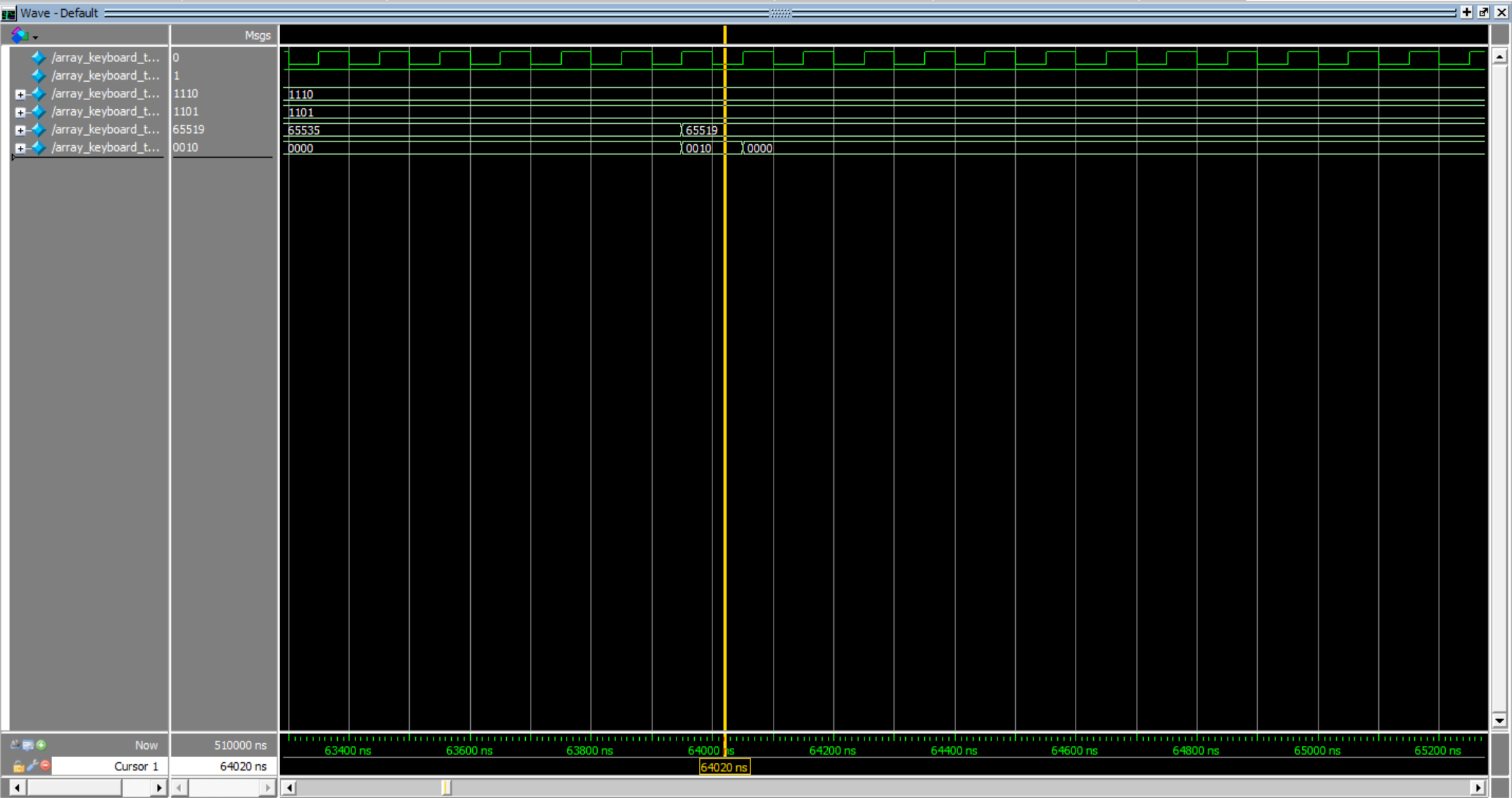Viewport: 1512px width, 798px height.
Task: Click the plus zoom-window button in title bar
Action: (1467, 12)
